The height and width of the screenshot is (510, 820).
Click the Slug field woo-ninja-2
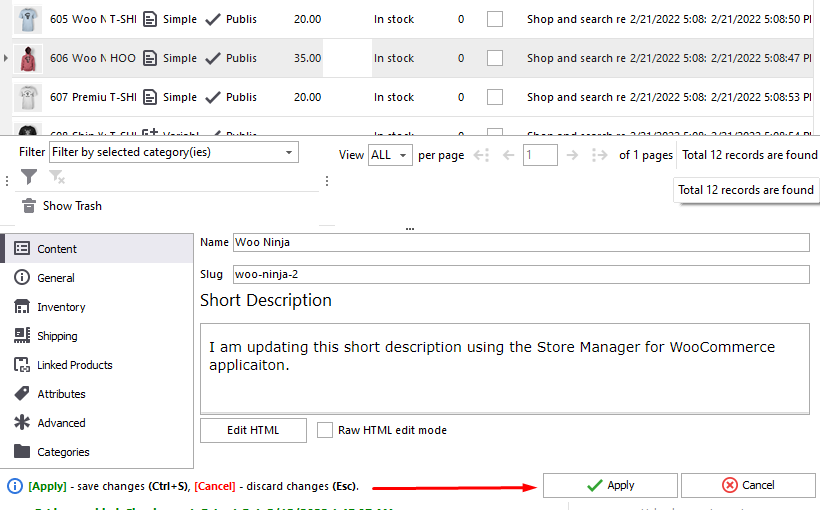tap(521, 274)
